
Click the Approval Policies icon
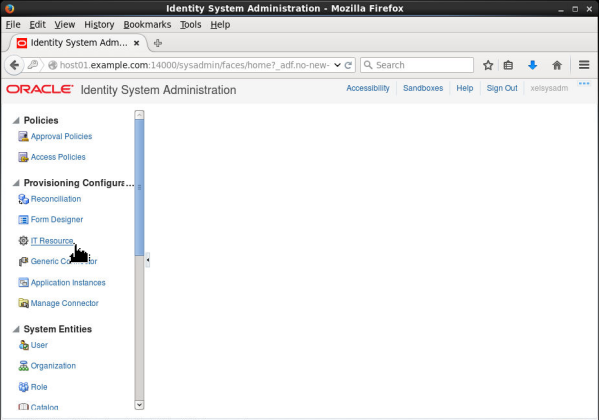pos(23,136)
